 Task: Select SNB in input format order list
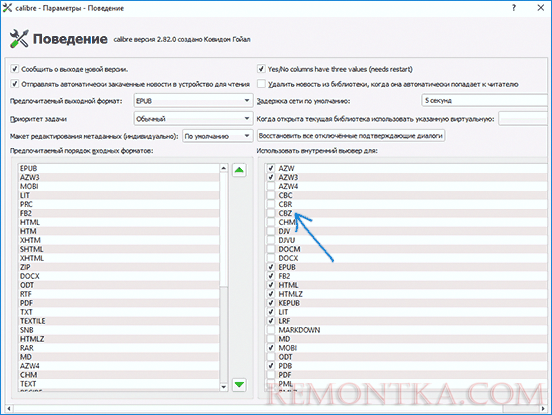(119, 330)
